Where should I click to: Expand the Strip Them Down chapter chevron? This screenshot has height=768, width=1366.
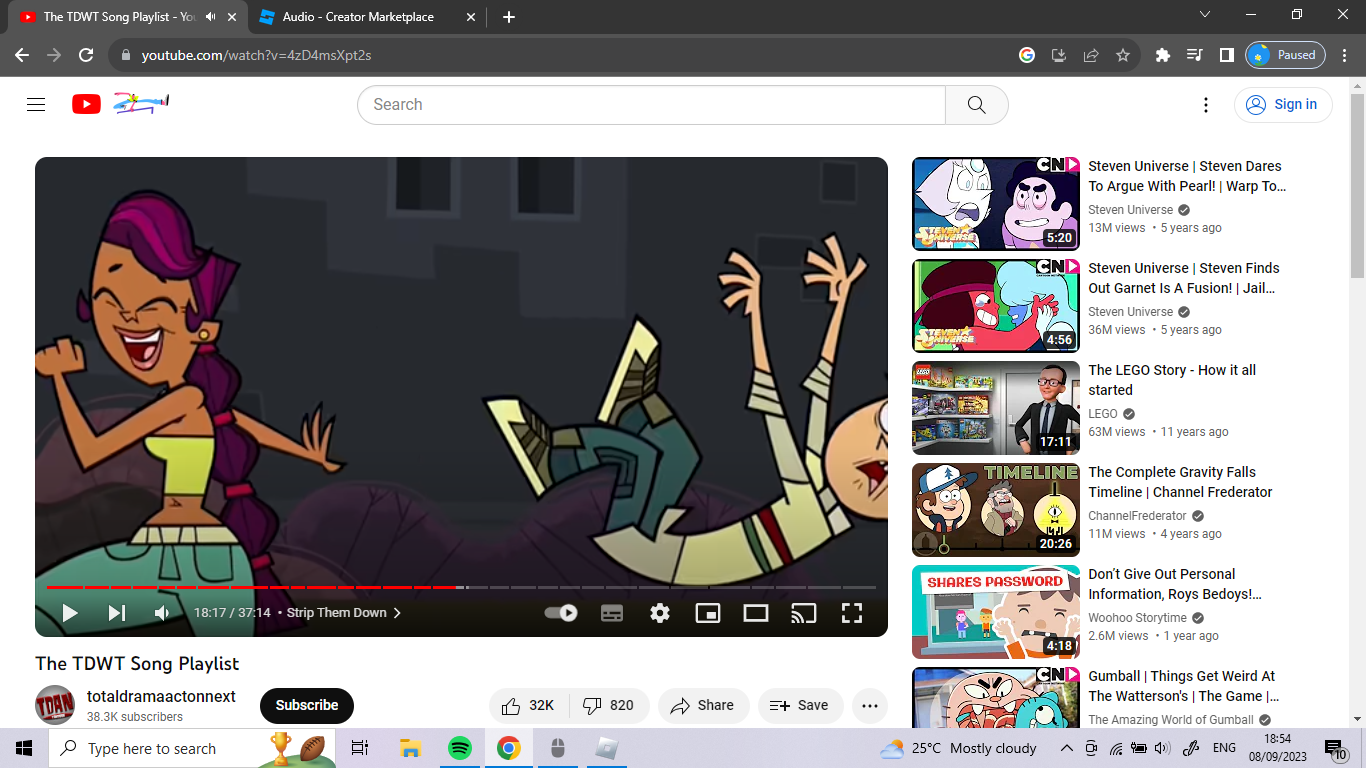pyautogui.click(x=397, y=613)
